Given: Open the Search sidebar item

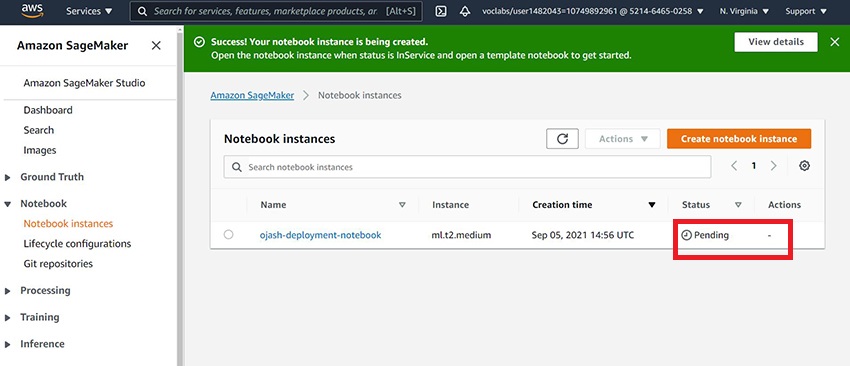Looking at the screenshot, I should (38, 130).
